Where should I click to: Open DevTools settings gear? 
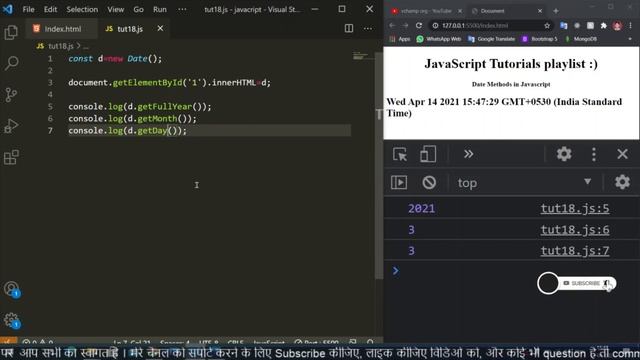(564, 154)
